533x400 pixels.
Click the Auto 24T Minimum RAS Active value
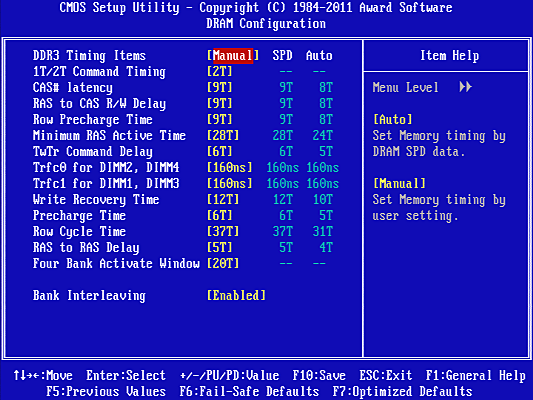coord(323,136)
